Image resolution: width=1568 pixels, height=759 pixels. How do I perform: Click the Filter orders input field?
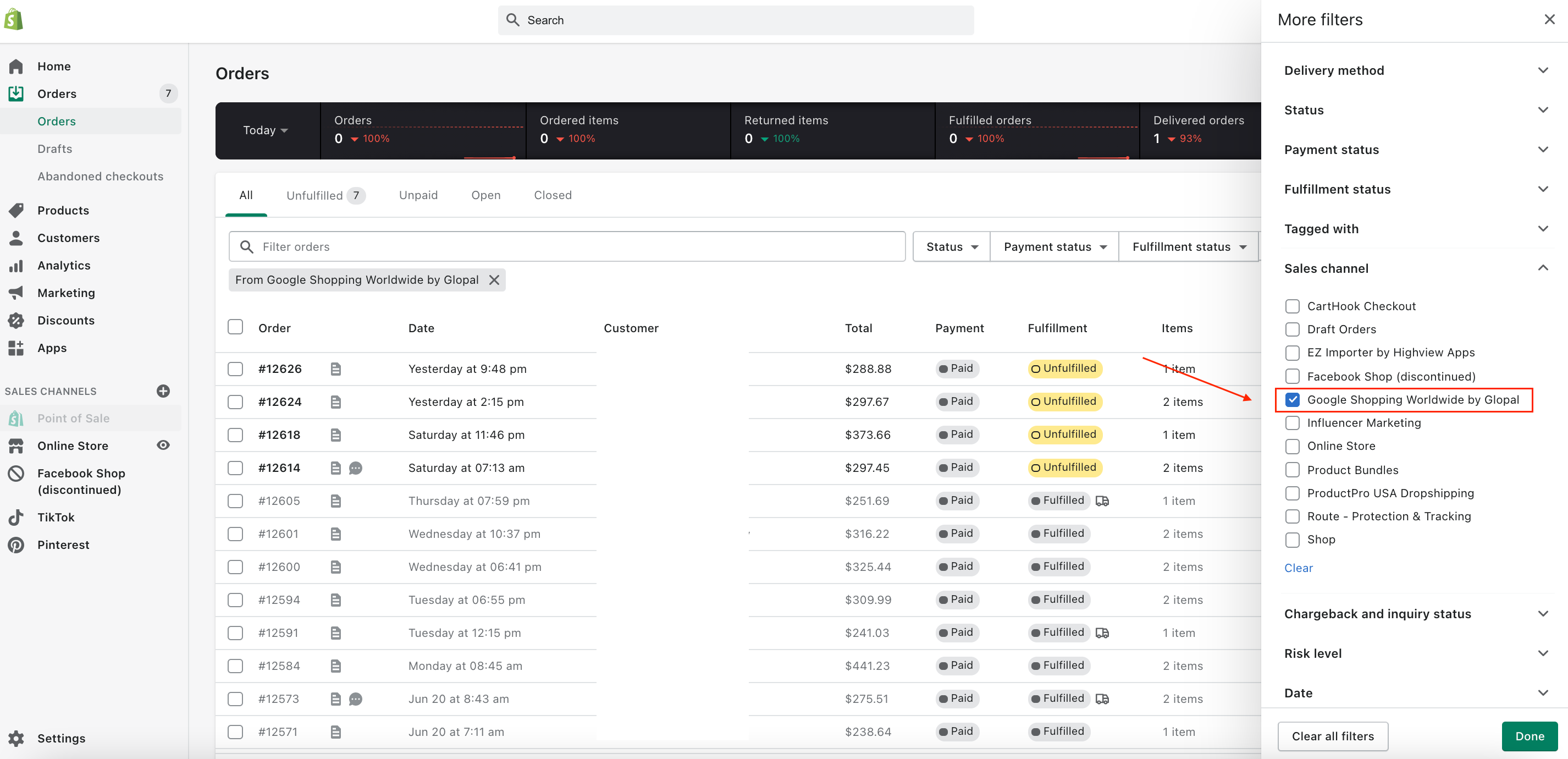click(x=567, y=247)
